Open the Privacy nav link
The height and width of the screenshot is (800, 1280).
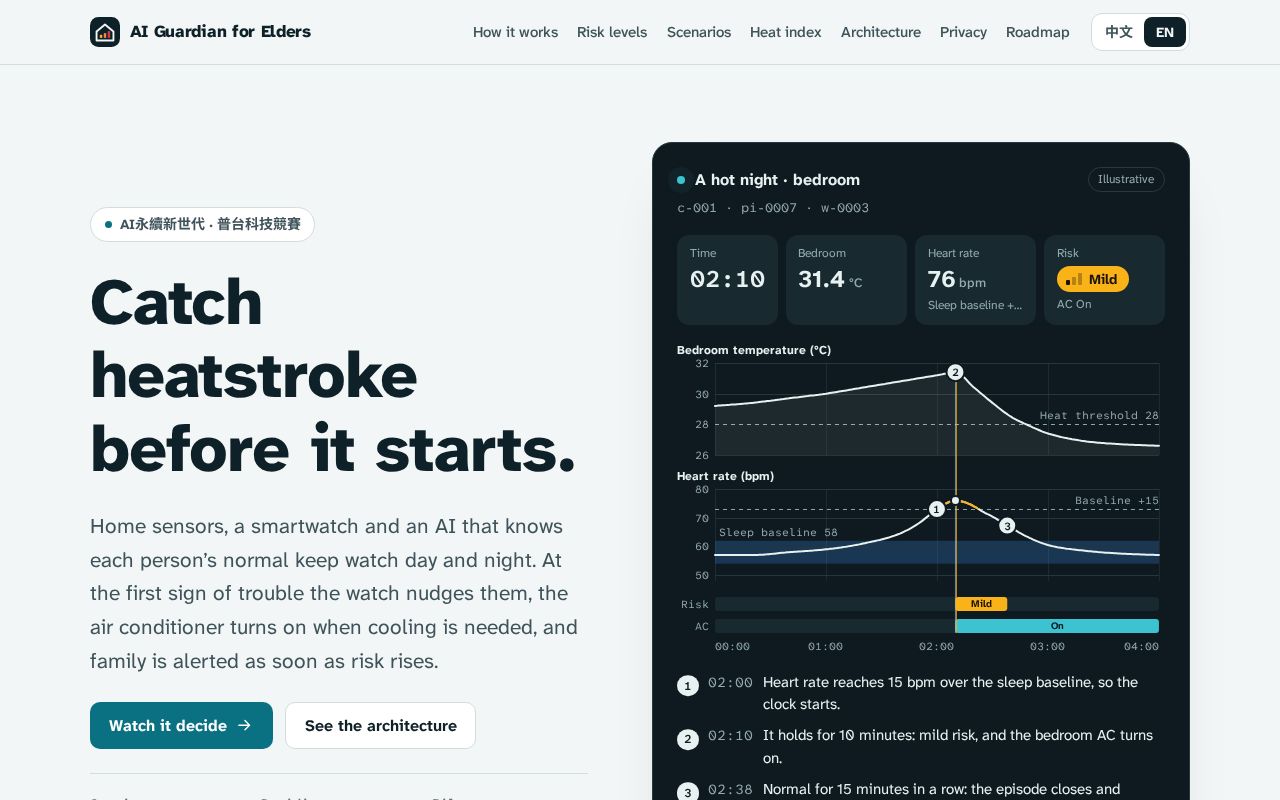[963, 32]
